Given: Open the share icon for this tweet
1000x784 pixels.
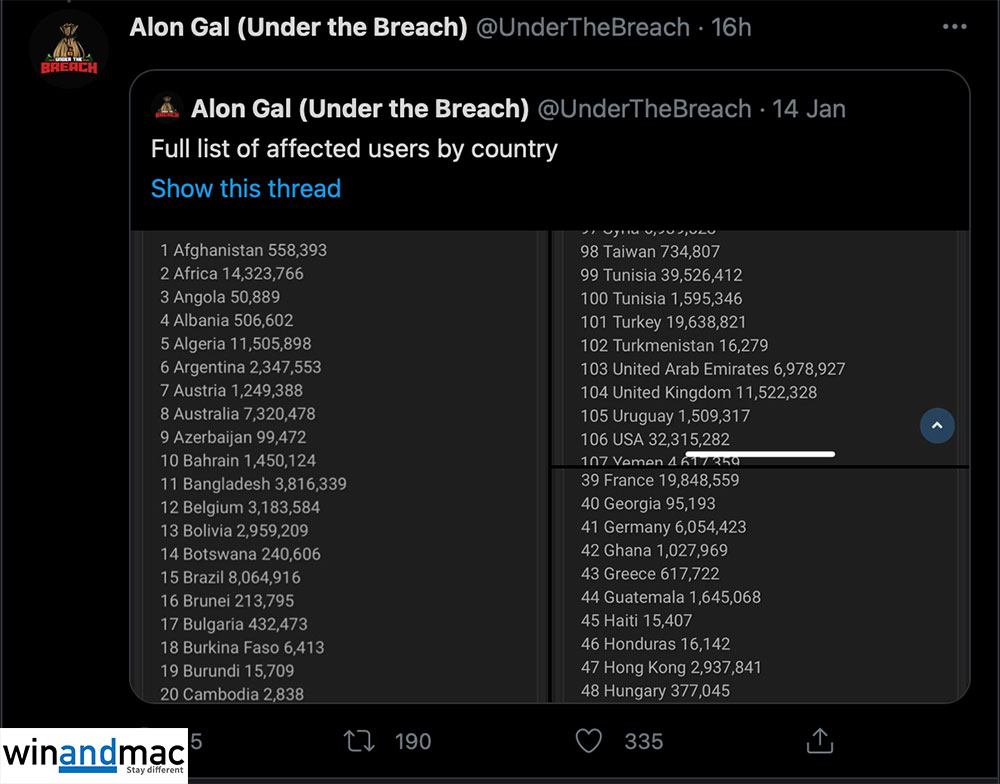Looking at the screenshot, I should (x=819, y=741).
